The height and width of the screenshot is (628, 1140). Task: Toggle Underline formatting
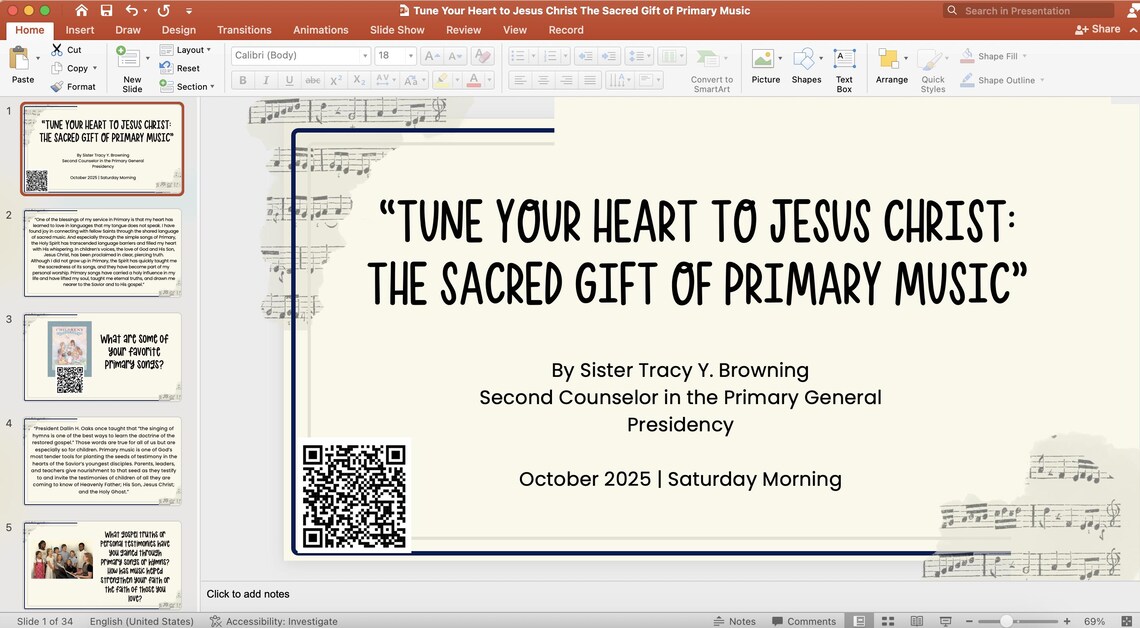point(289,80)
